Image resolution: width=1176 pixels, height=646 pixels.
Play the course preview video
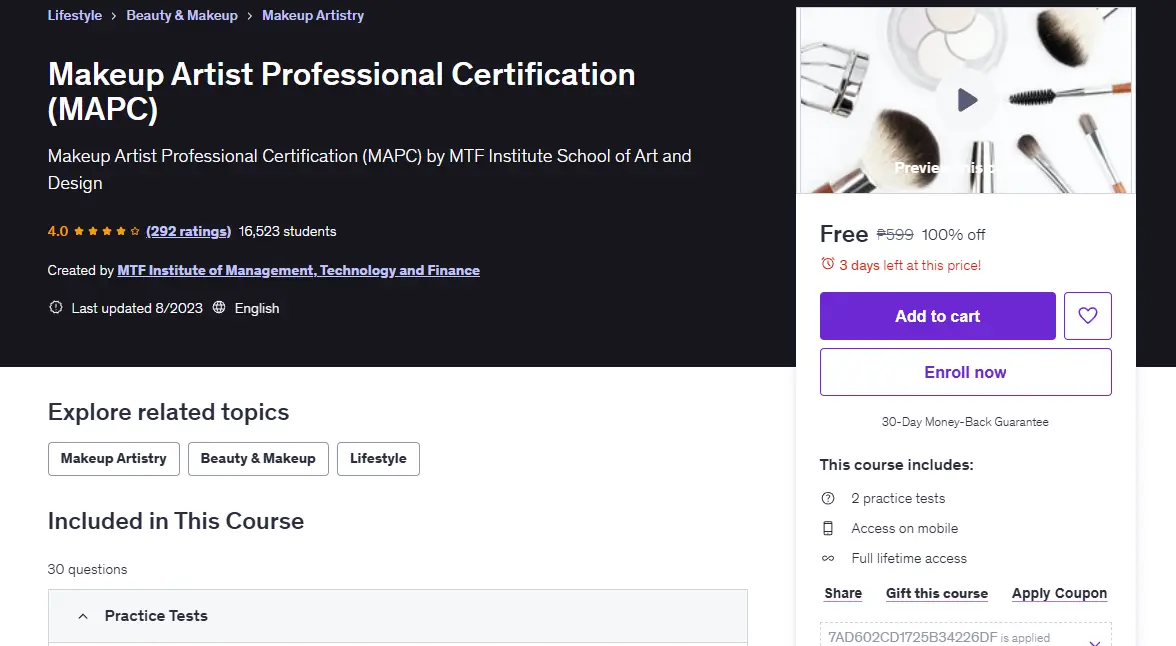point(966,100)
